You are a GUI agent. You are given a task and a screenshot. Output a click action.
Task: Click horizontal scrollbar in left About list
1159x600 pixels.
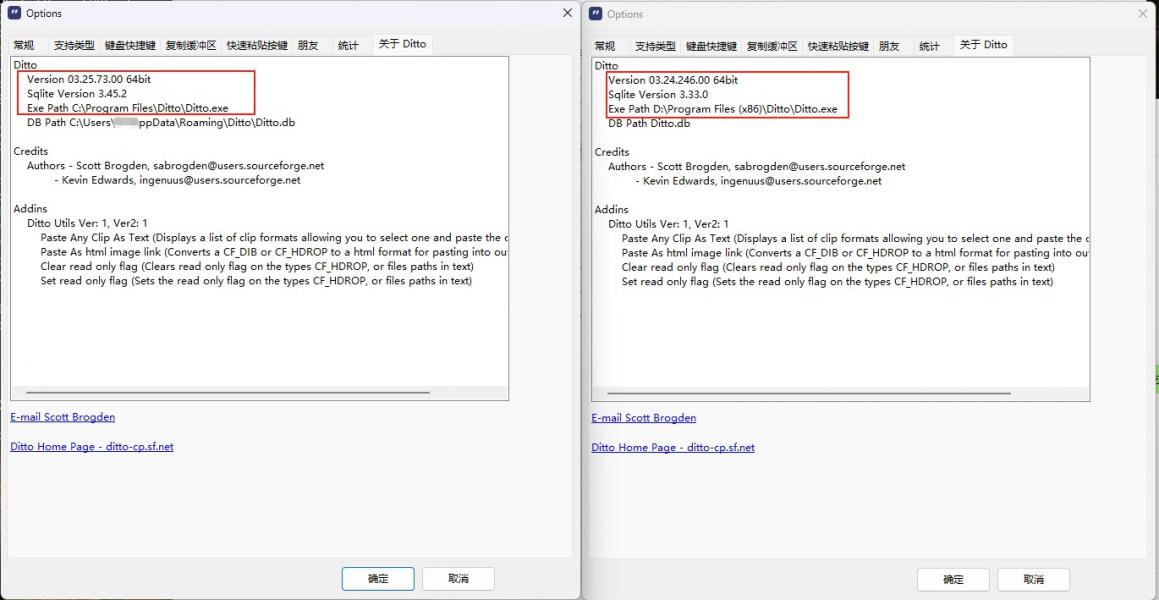pyautogui.click(x=228, y=393)
